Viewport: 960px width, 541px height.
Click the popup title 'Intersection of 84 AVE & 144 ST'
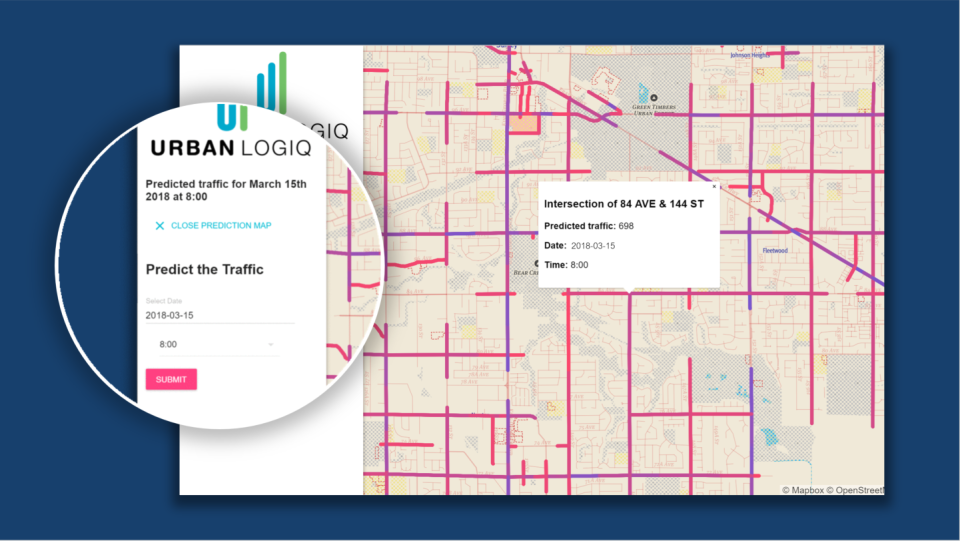click(624, 204)
